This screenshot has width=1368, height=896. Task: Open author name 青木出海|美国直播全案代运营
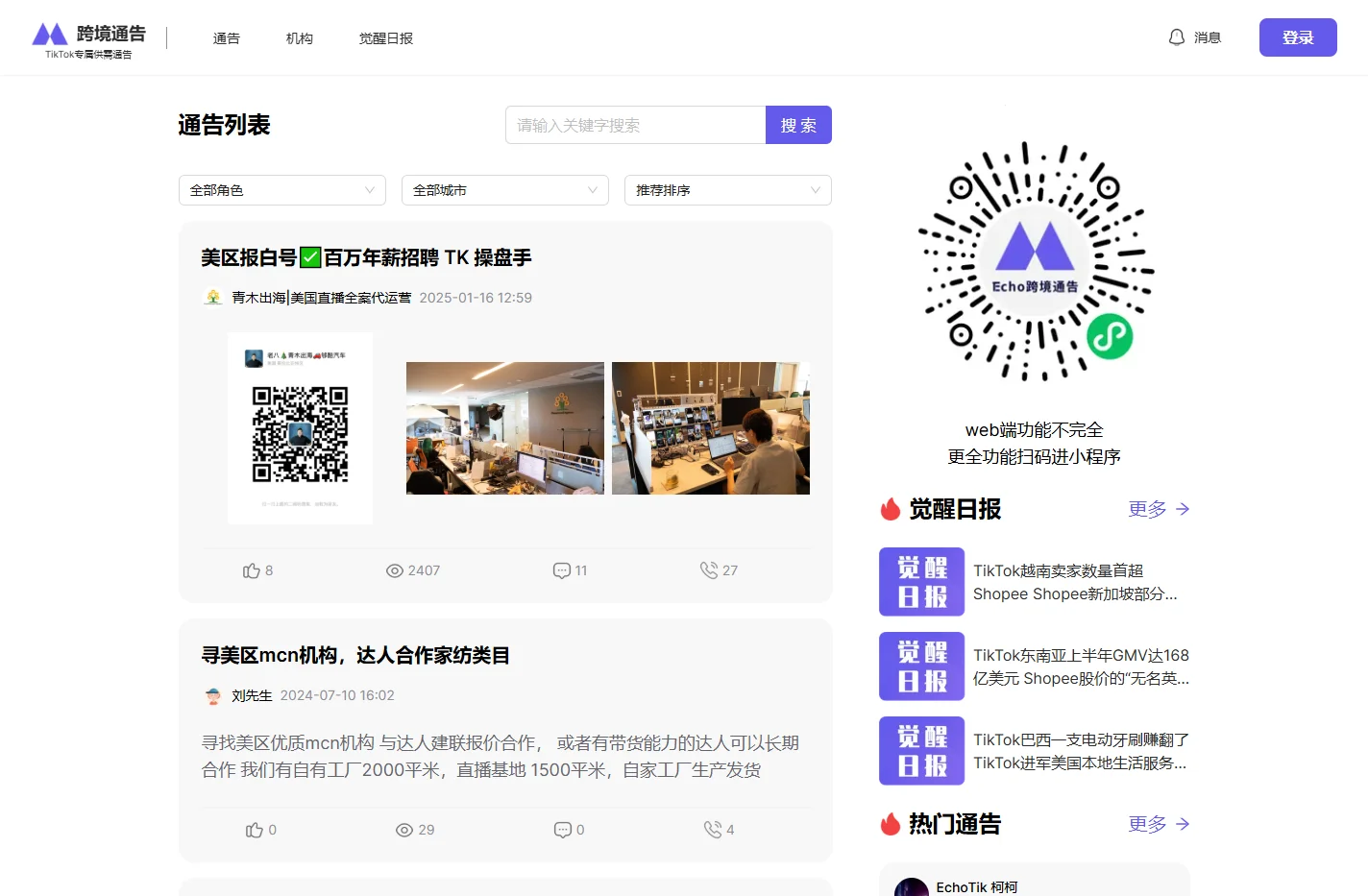(322, 298)
